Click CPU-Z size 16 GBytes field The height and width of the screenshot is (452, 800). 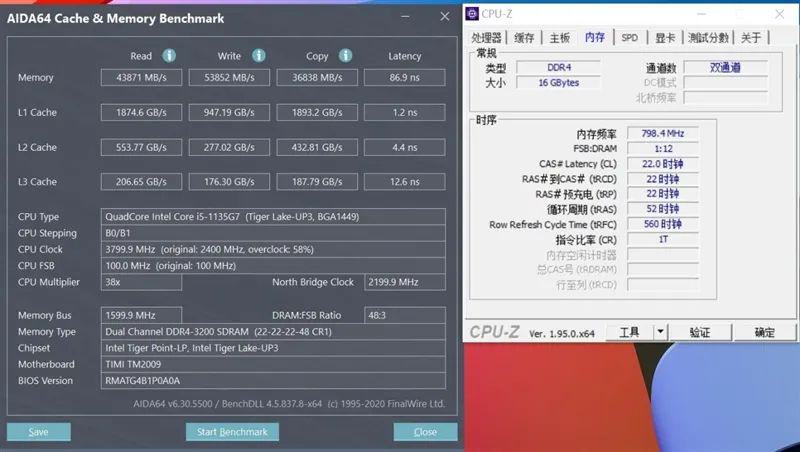[x=559, y=83]
